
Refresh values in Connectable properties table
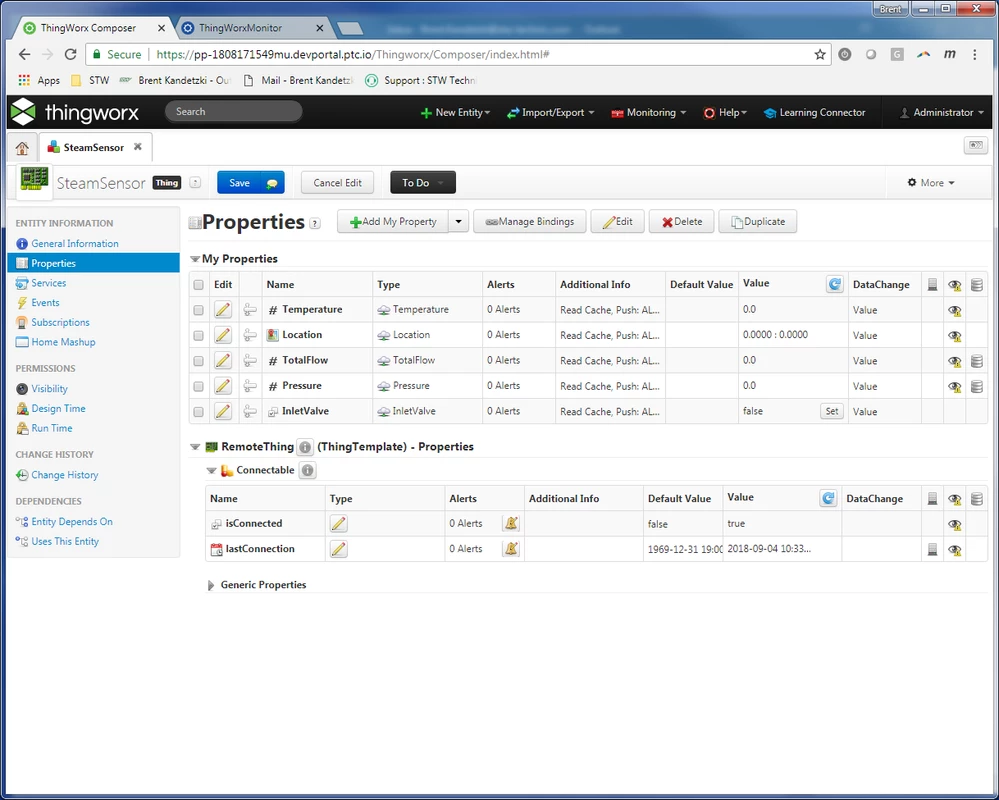pos(828,498)
